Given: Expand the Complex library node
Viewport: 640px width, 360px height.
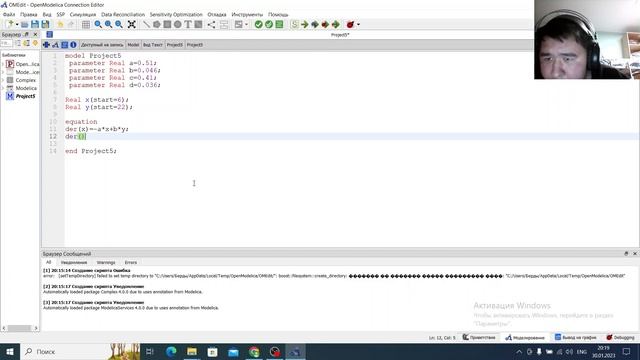Looking at the screenshot, I should 3,80.
